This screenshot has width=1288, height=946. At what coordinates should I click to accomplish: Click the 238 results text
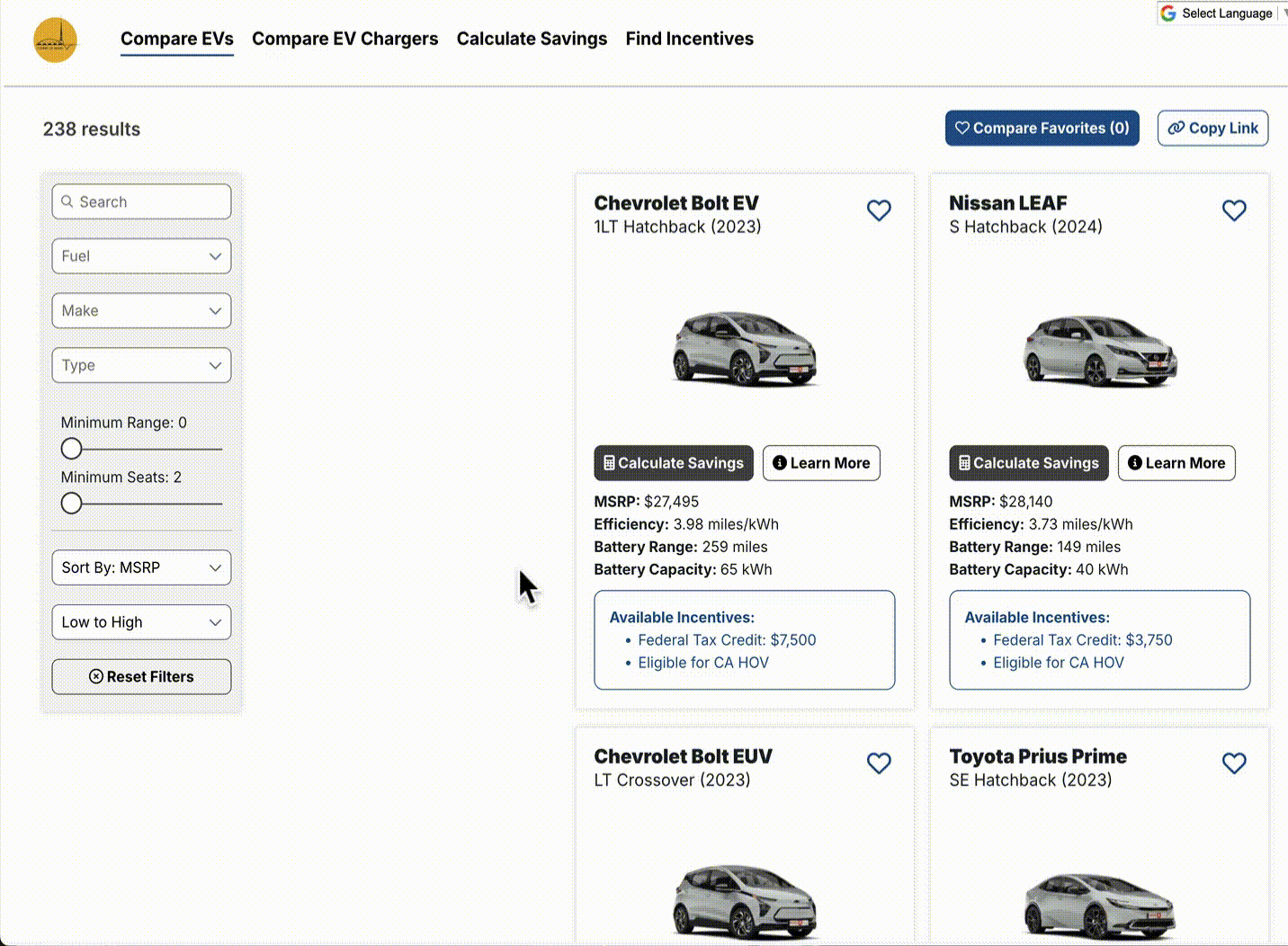pyautogui.click(x=92, y=129)
